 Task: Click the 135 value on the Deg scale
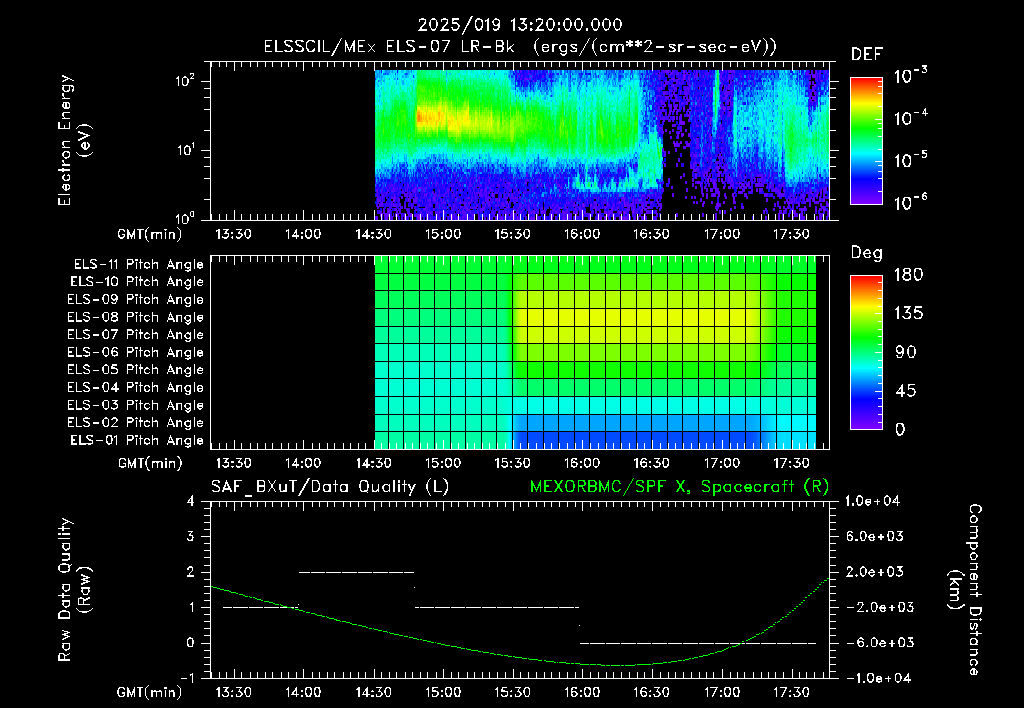click(908, 314)
